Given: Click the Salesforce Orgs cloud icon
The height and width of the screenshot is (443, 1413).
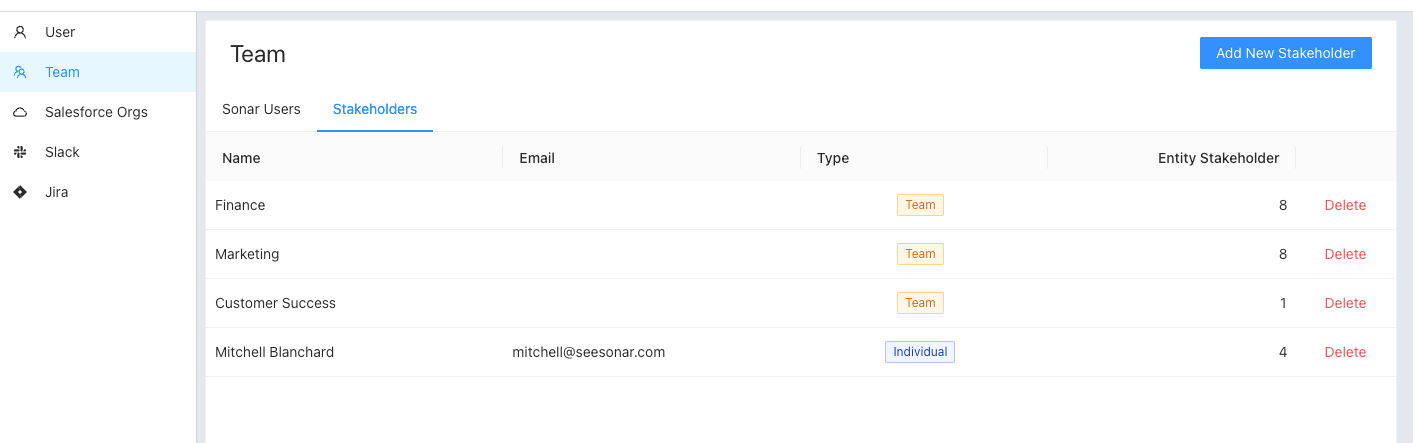Looking at the screenshot, I should point(20,112).
